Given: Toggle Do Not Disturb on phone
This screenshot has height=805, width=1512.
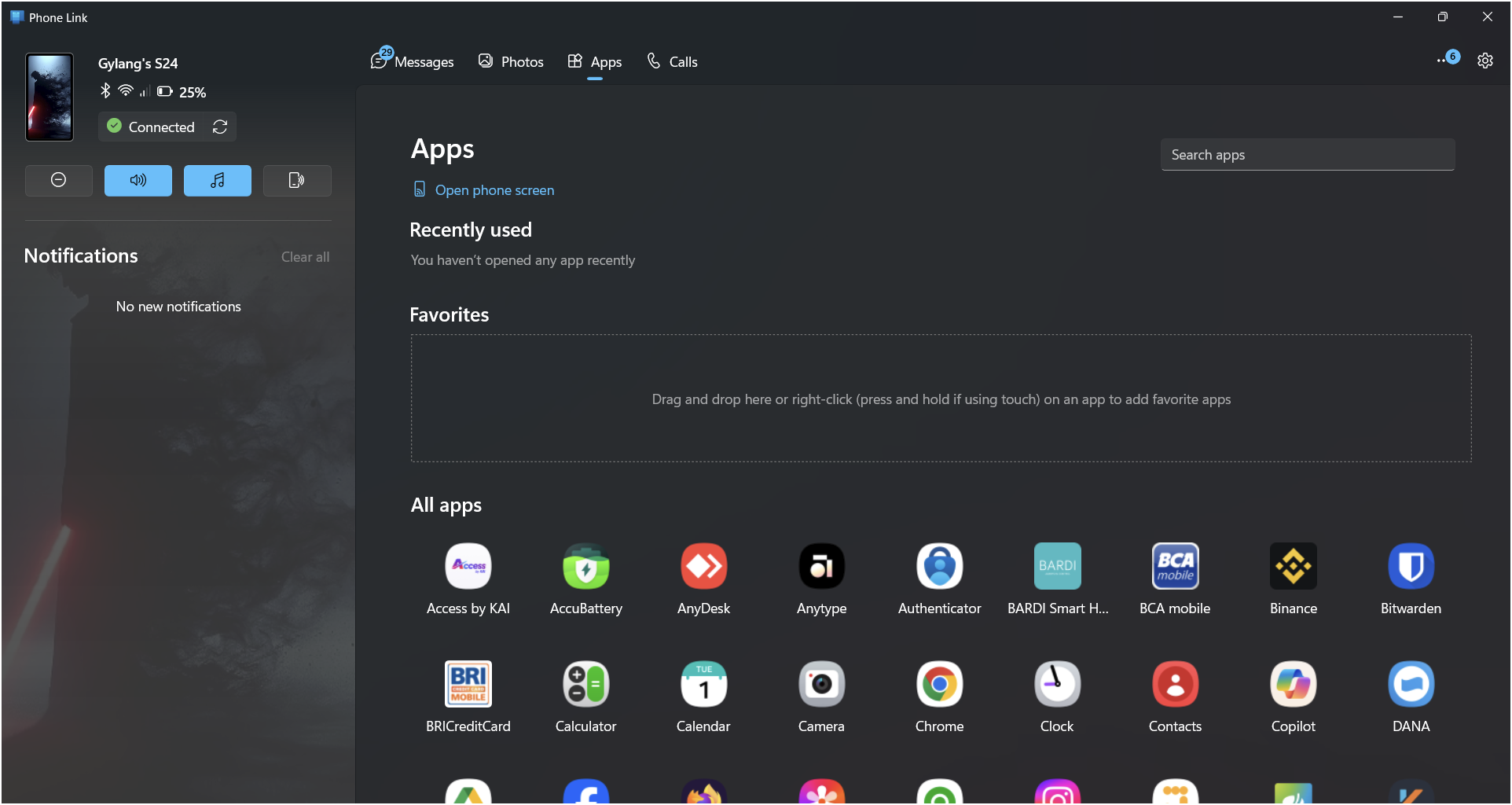Looking at the screenshot, I should click(59, 180).
